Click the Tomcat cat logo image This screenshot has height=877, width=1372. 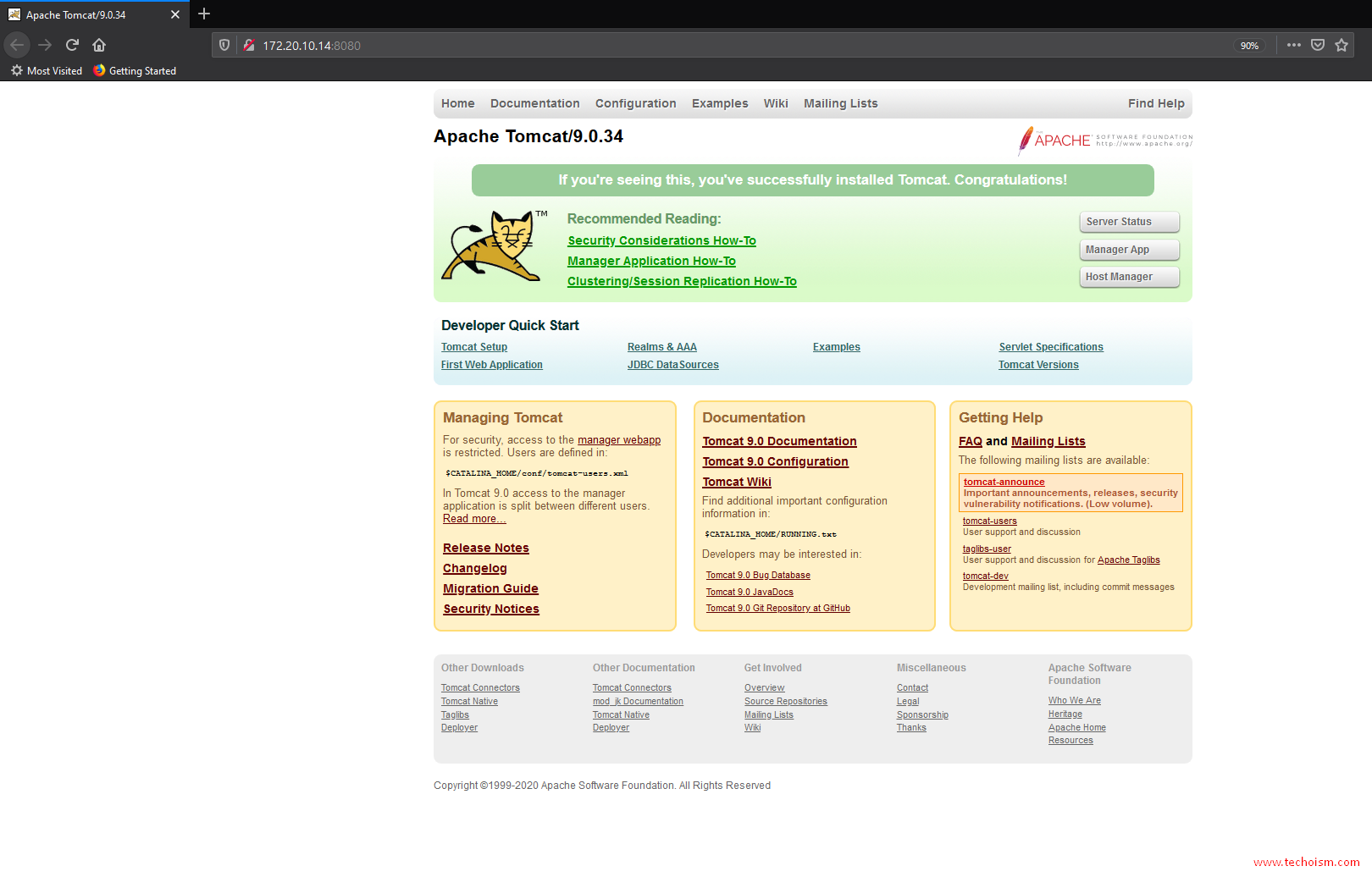(494, 245)
